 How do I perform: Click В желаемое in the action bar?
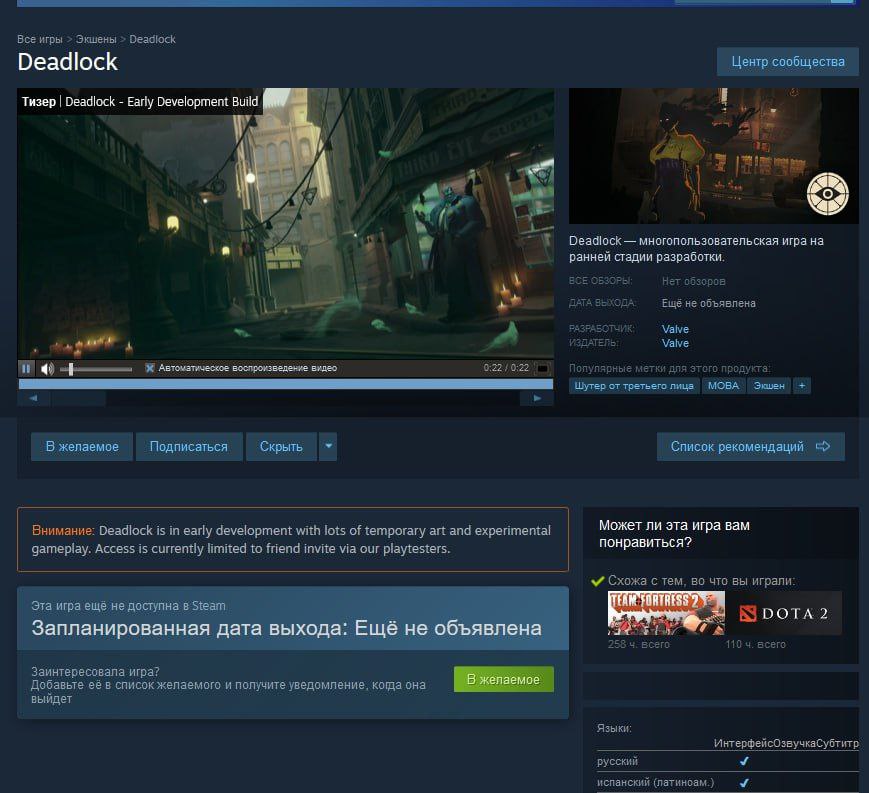pos(82,447)
